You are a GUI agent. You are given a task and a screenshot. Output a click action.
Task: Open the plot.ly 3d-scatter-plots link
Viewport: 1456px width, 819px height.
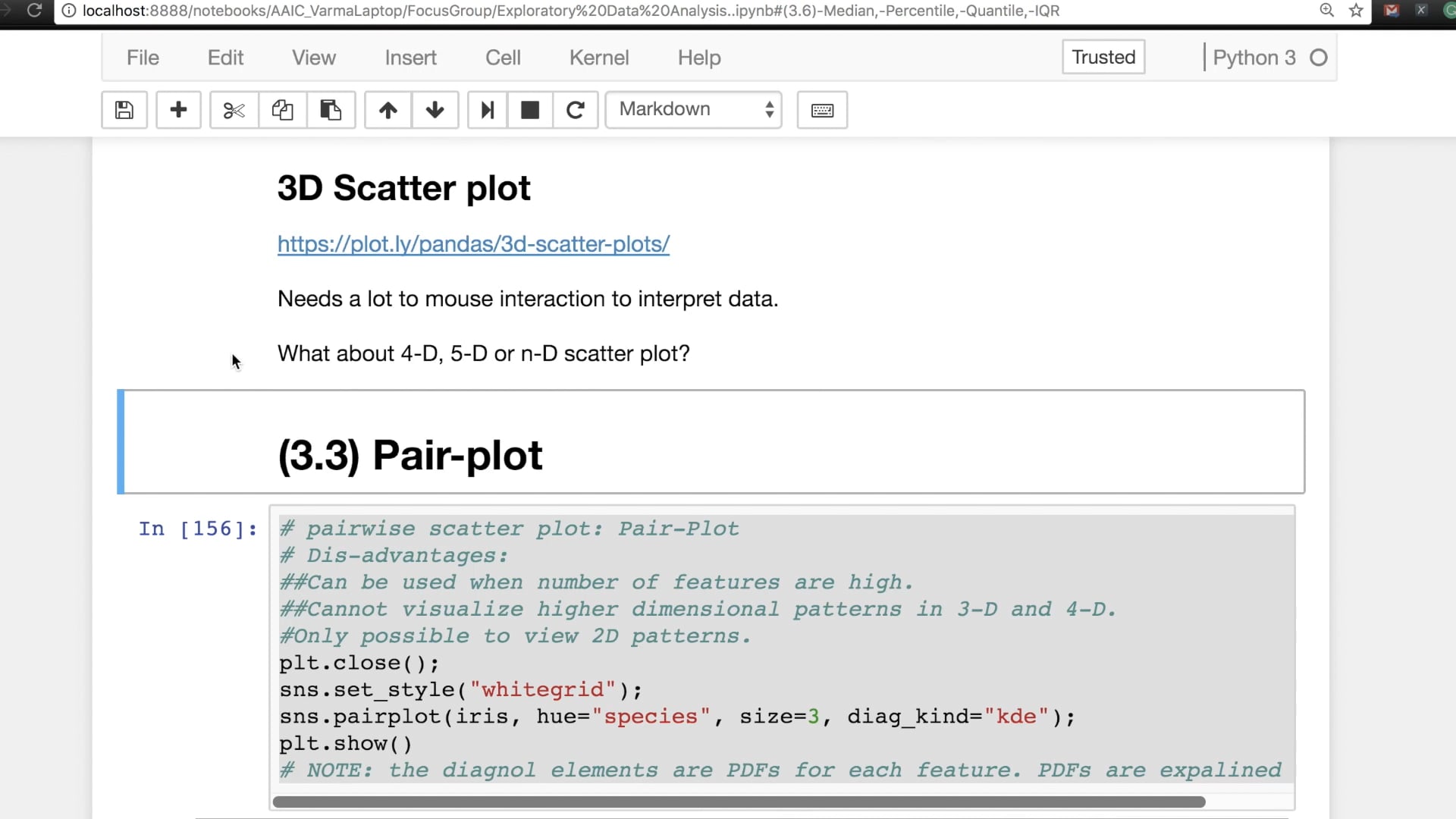coord(473,244)
